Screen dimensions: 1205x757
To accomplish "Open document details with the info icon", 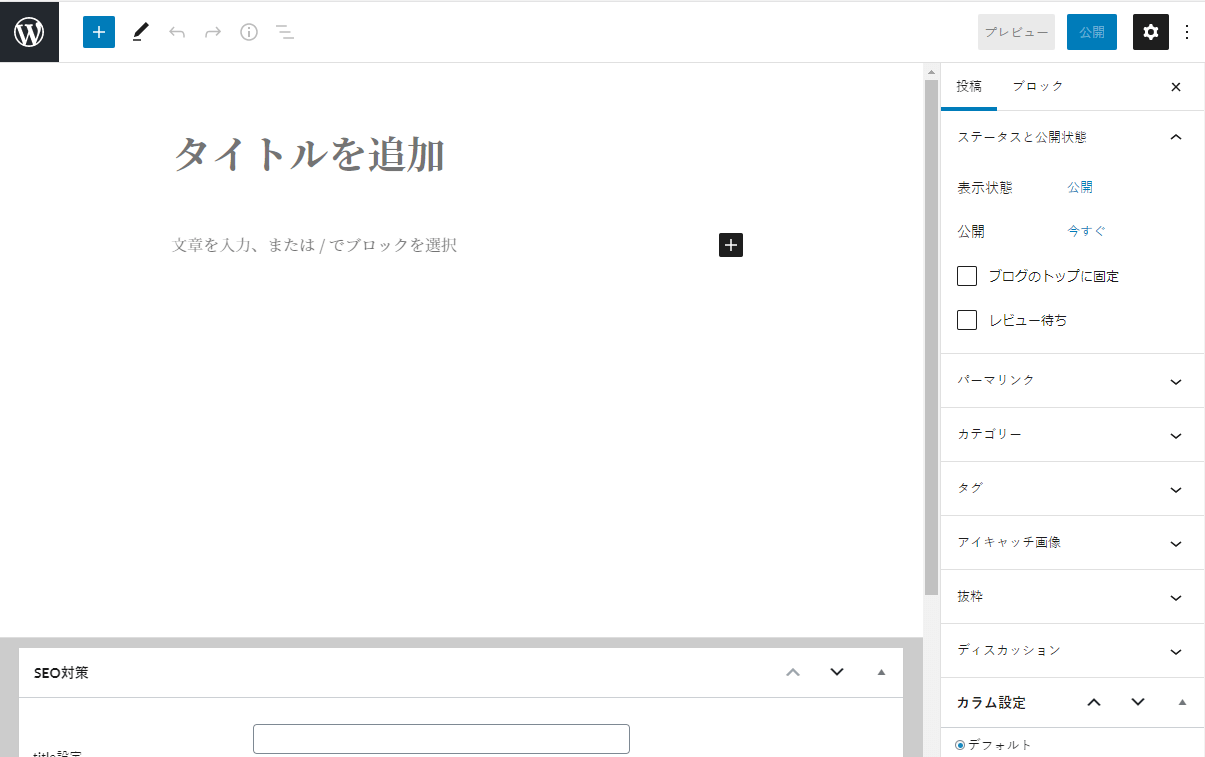I will [249, 31].
